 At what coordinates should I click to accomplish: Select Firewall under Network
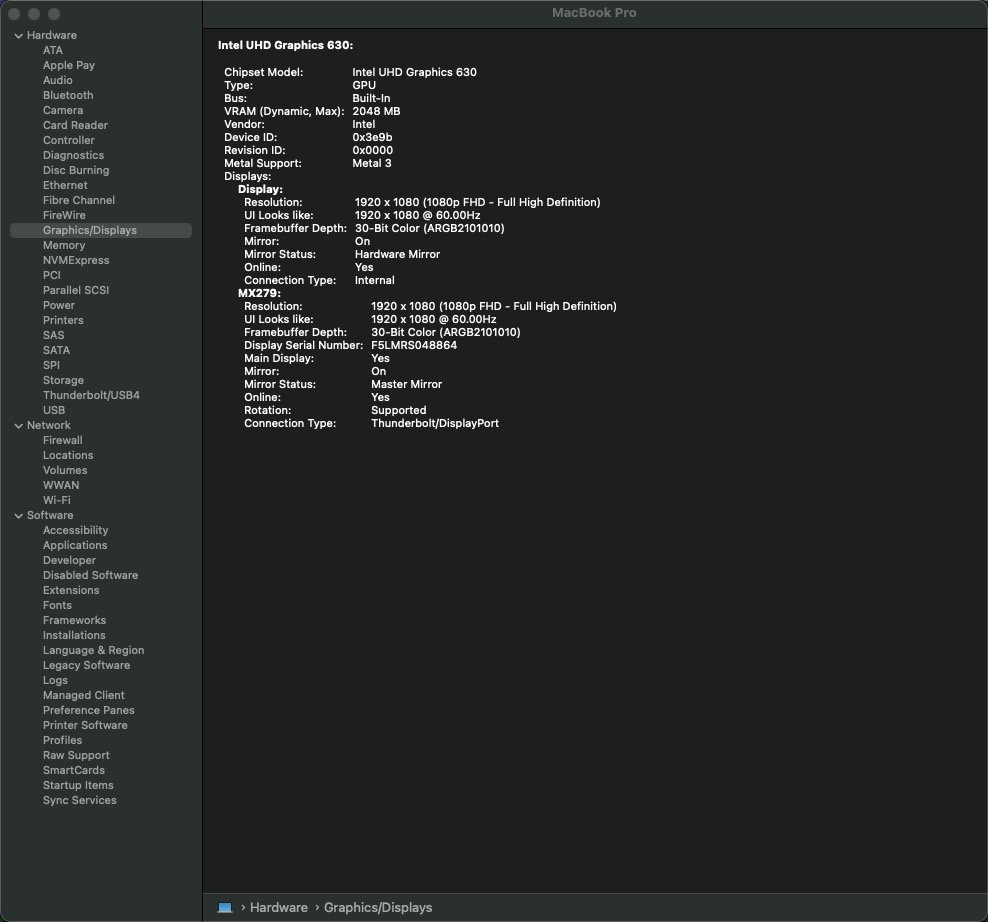(x=62, y=440)
